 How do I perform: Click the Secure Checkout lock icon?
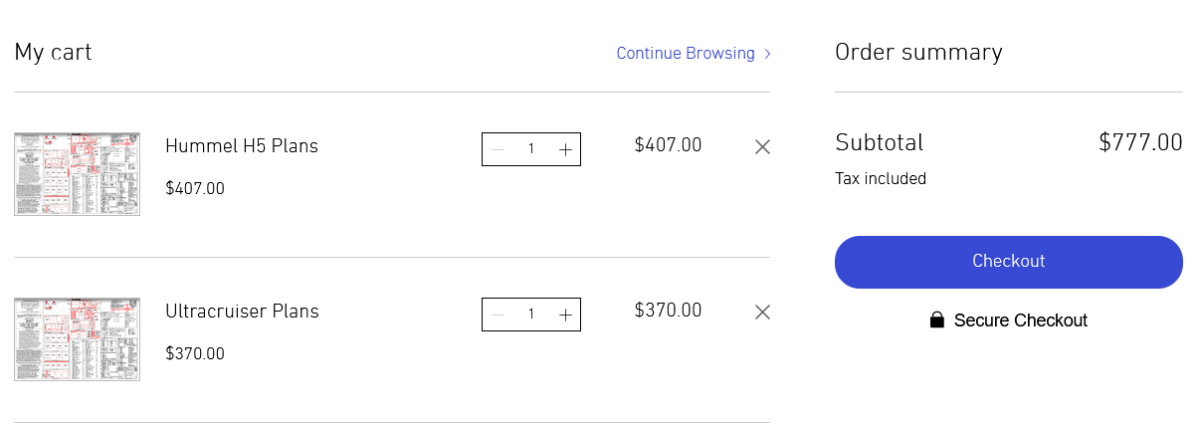tap(937, 320)
